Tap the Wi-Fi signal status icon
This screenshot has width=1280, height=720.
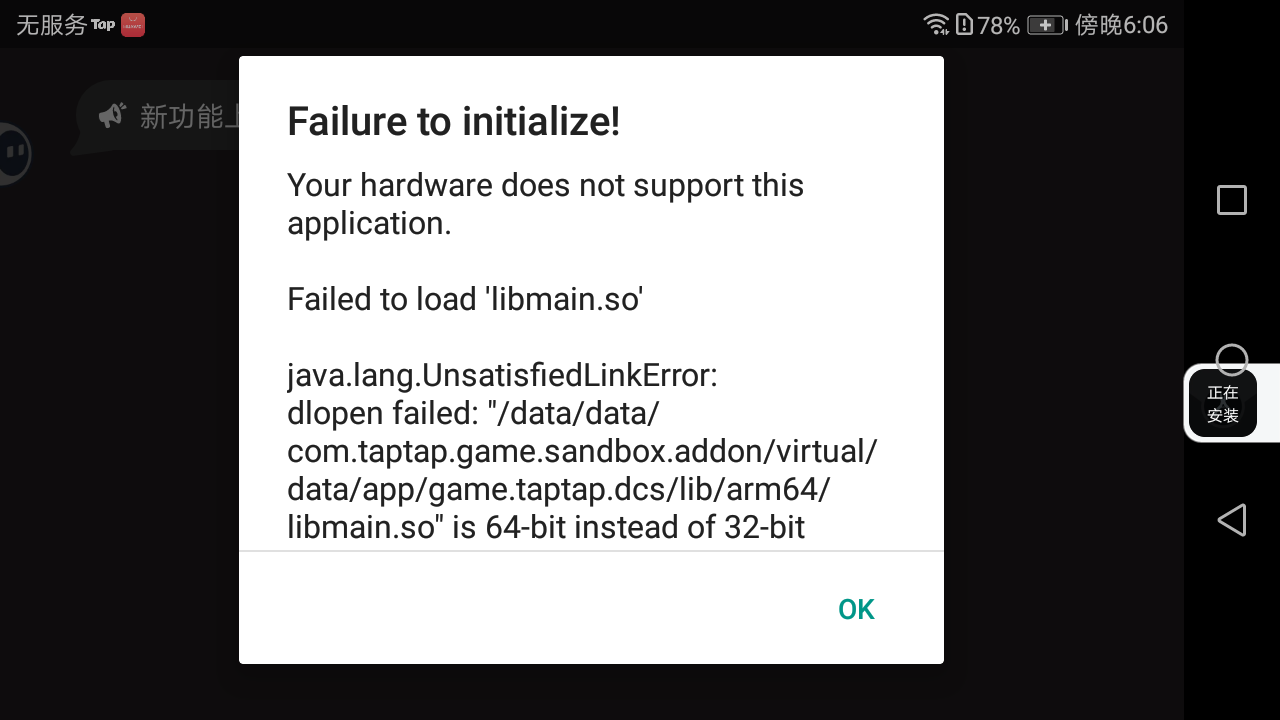coord(936,25)
